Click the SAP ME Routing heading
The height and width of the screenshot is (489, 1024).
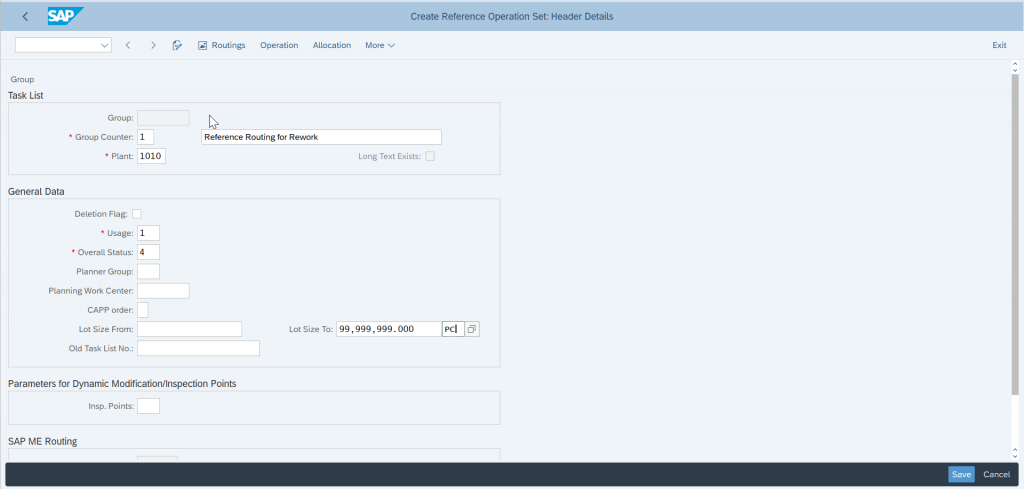coord(42,441)
